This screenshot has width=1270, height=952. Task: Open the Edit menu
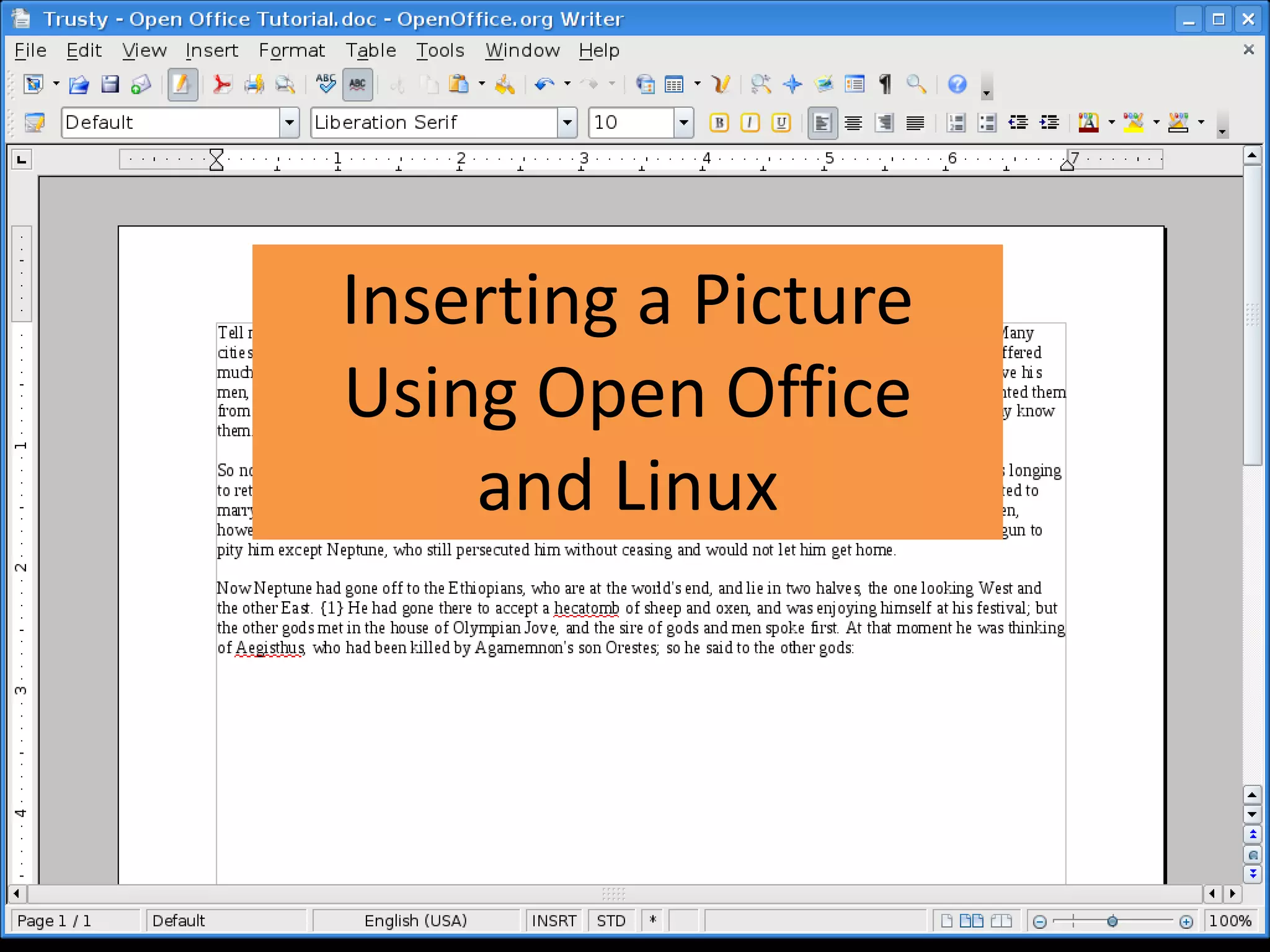click(x=84, y=50)
